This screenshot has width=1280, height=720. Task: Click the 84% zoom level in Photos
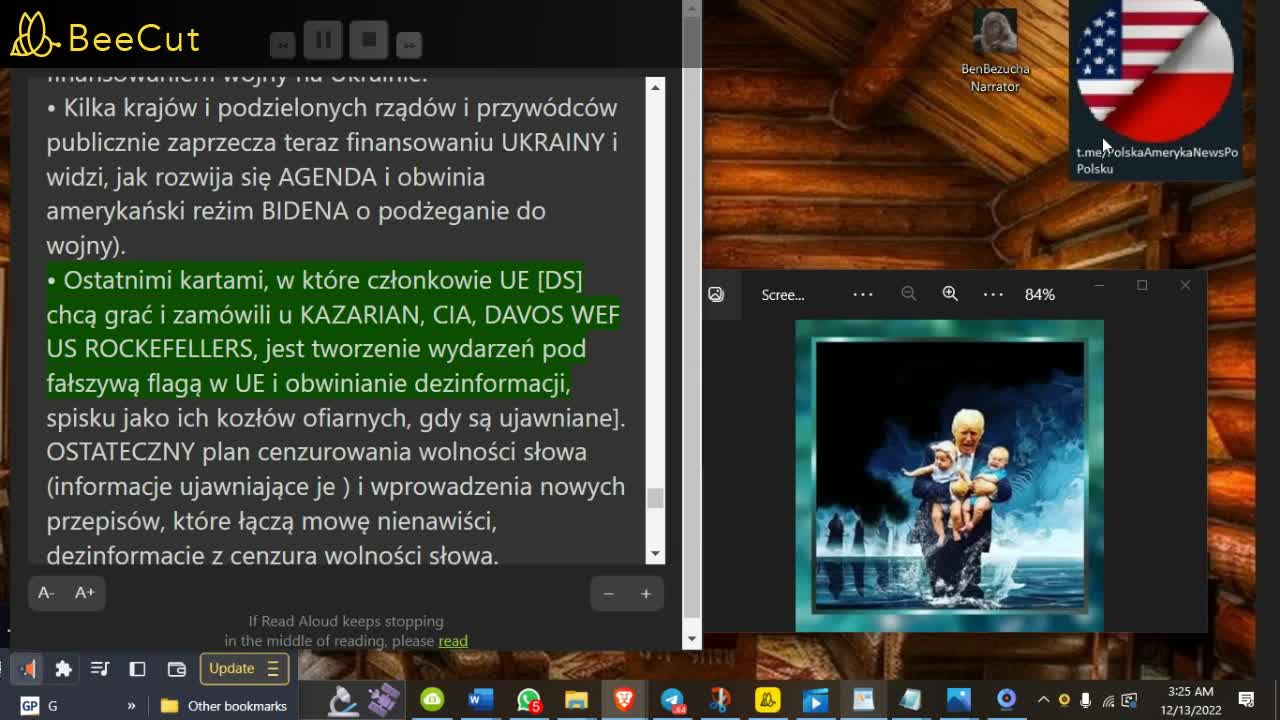pos(1040,295)
